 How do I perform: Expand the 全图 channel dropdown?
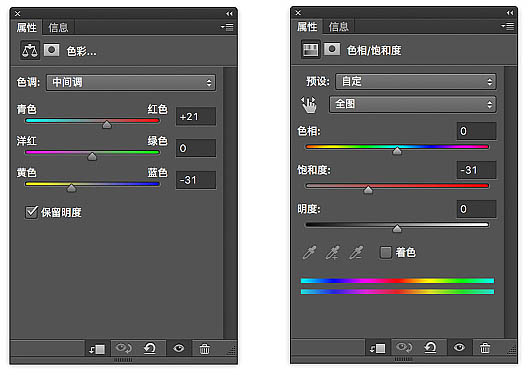(412, 104)
